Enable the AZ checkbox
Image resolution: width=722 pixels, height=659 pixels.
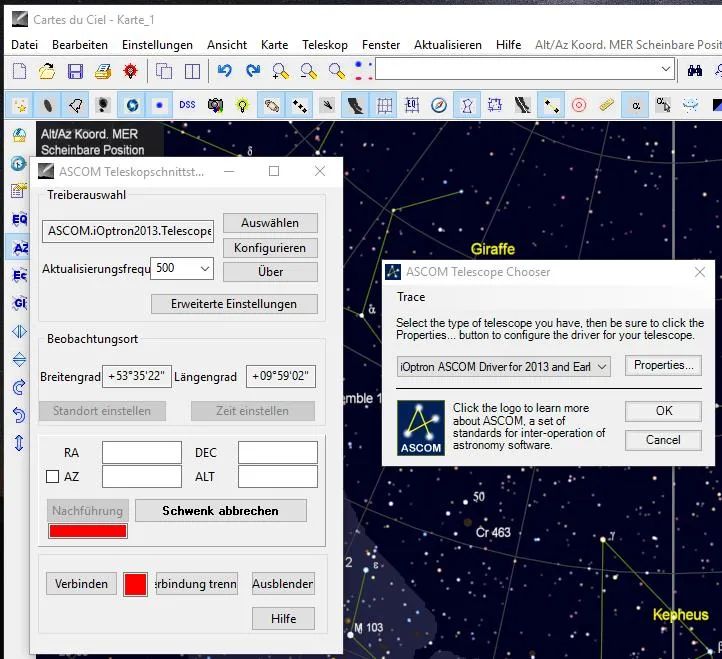point(53,477)
